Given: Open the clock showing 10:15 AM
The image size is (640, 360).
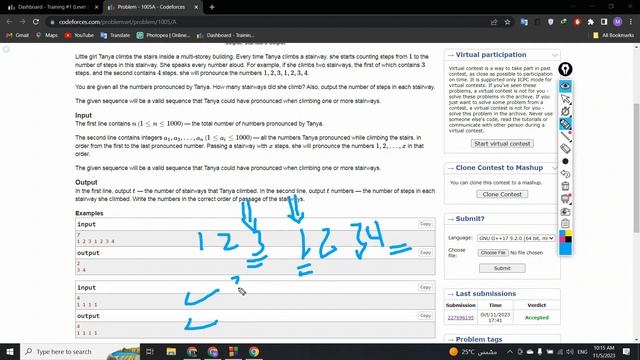Looking at the screenshot, I should [604, 351].
